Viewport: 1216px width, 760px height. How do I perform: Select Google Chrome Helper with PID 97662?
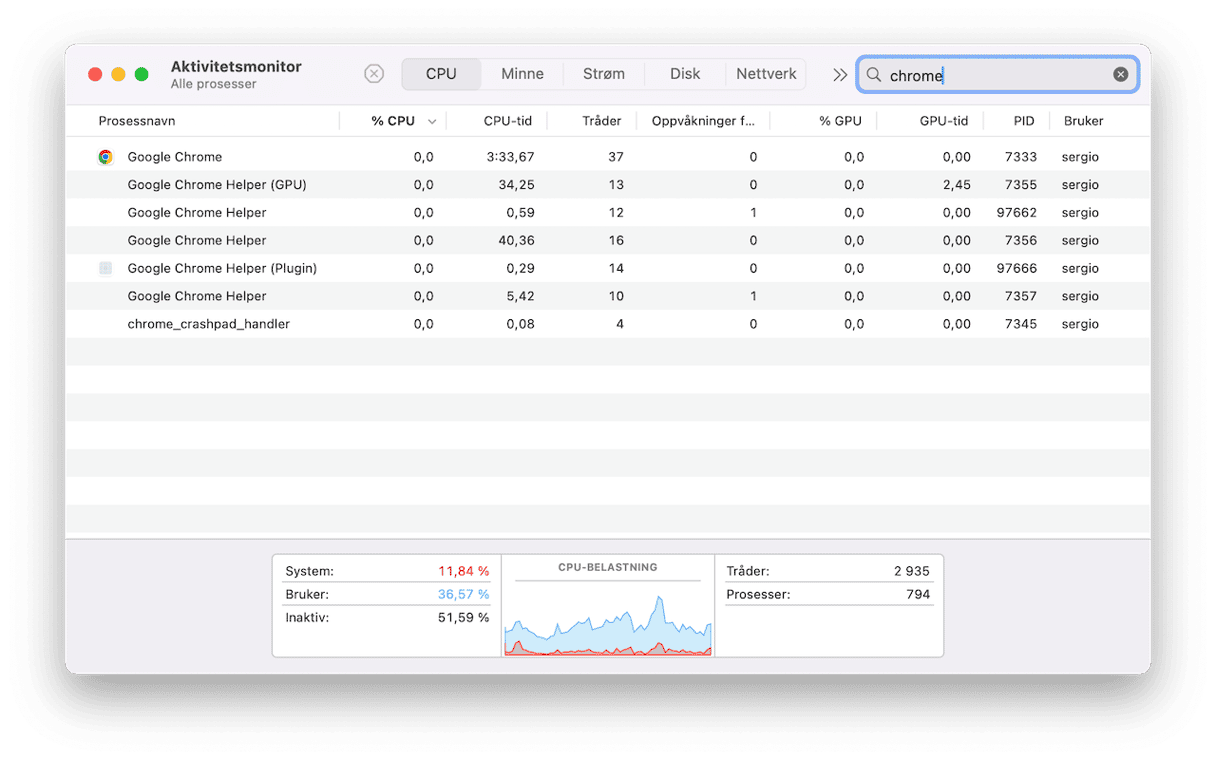click(x=608, y=213)
